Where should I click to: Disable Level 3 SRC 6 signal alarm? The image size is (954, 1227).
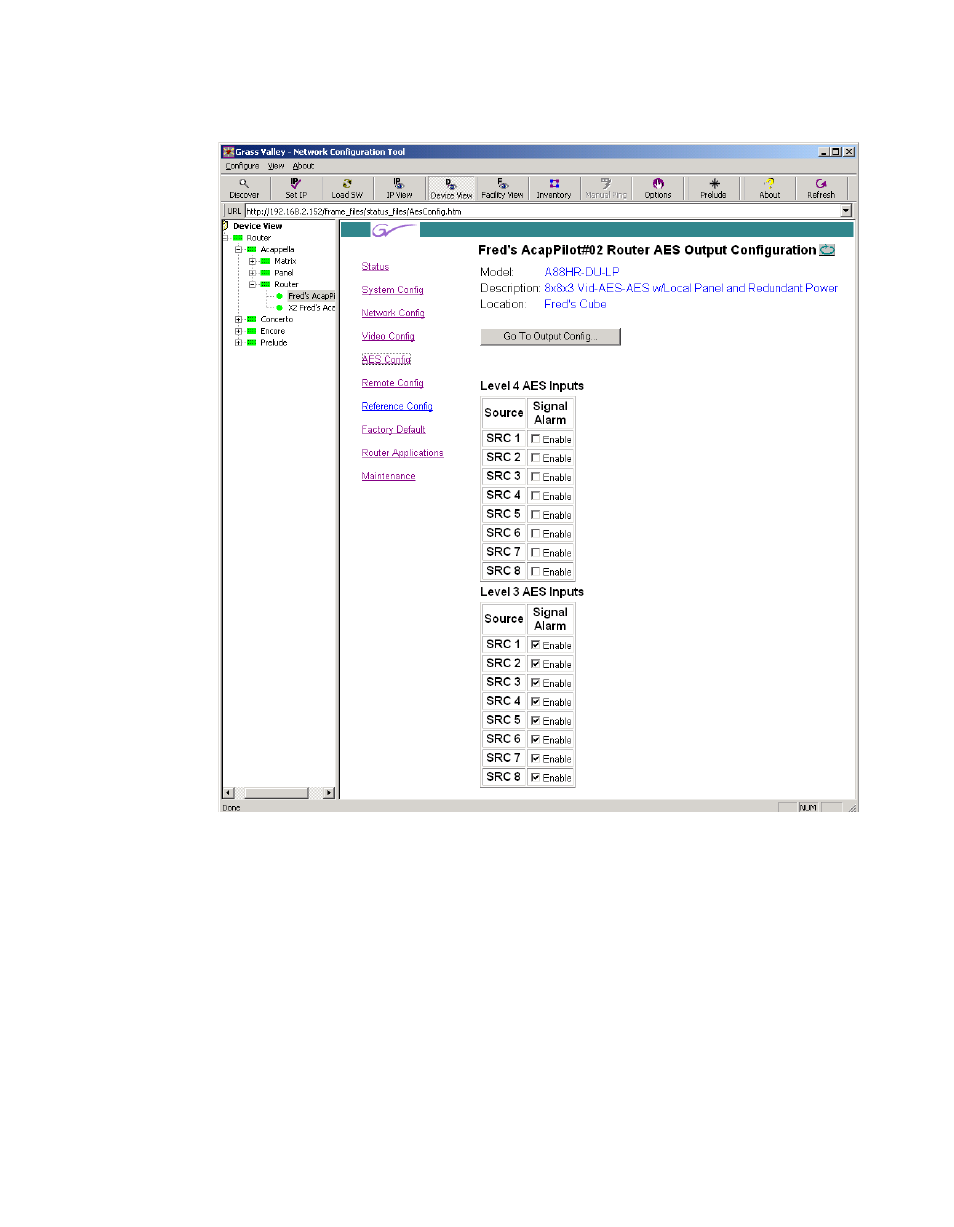click(536, 739)
